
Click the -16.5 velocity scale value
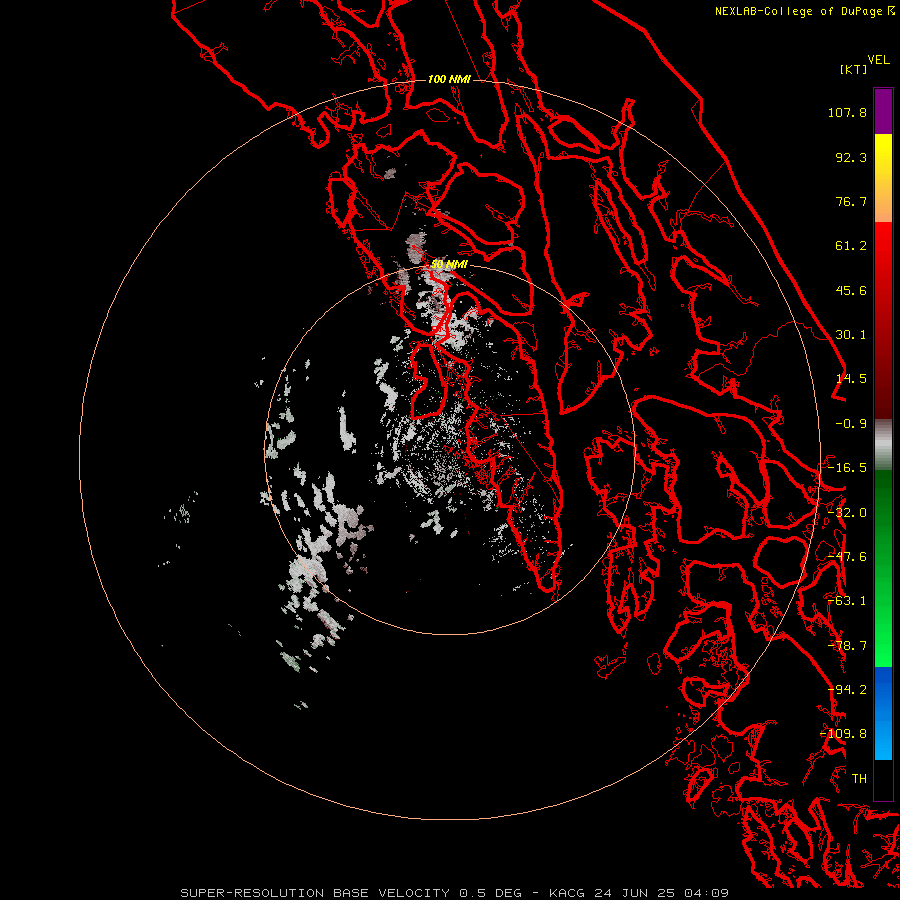coord(847,468)
